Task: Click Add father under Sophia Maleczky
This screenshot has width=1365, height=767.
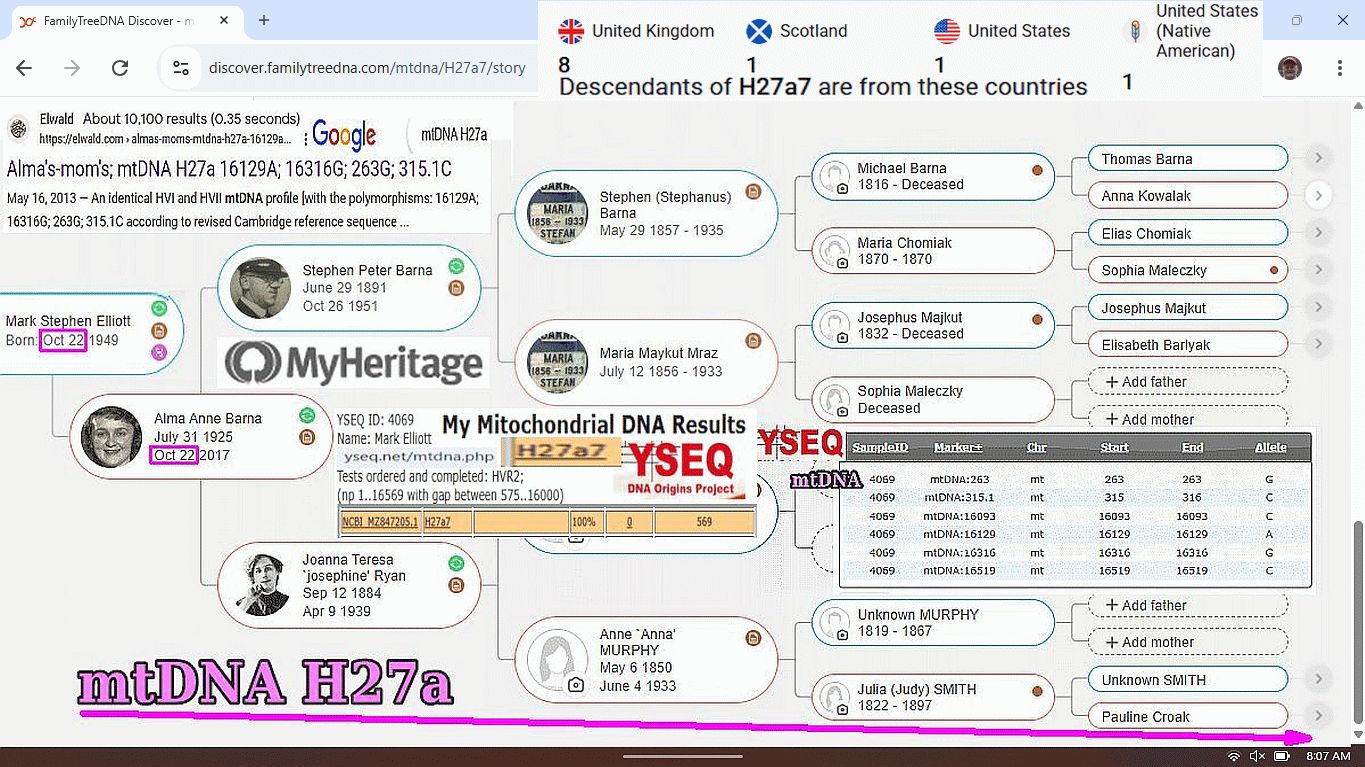Action: (1187, 382)
